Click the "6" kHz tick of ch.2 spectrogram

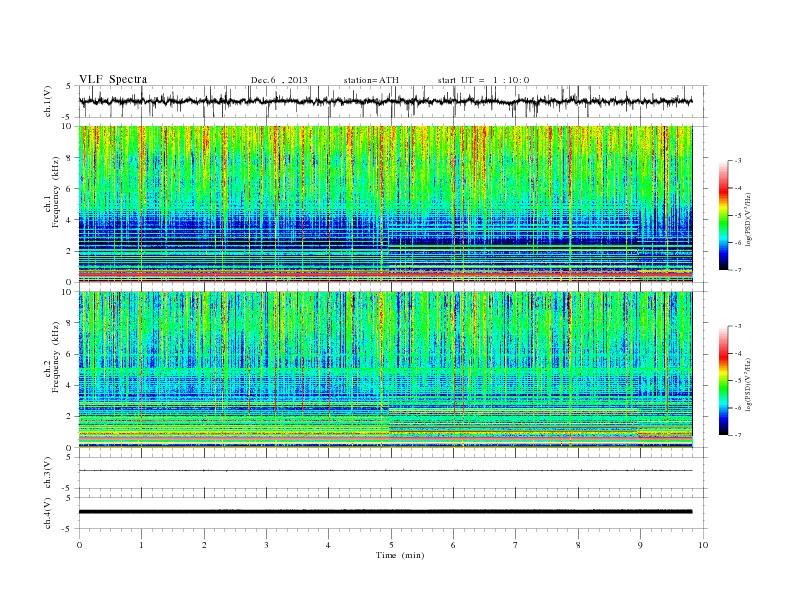tap(69, 354)
